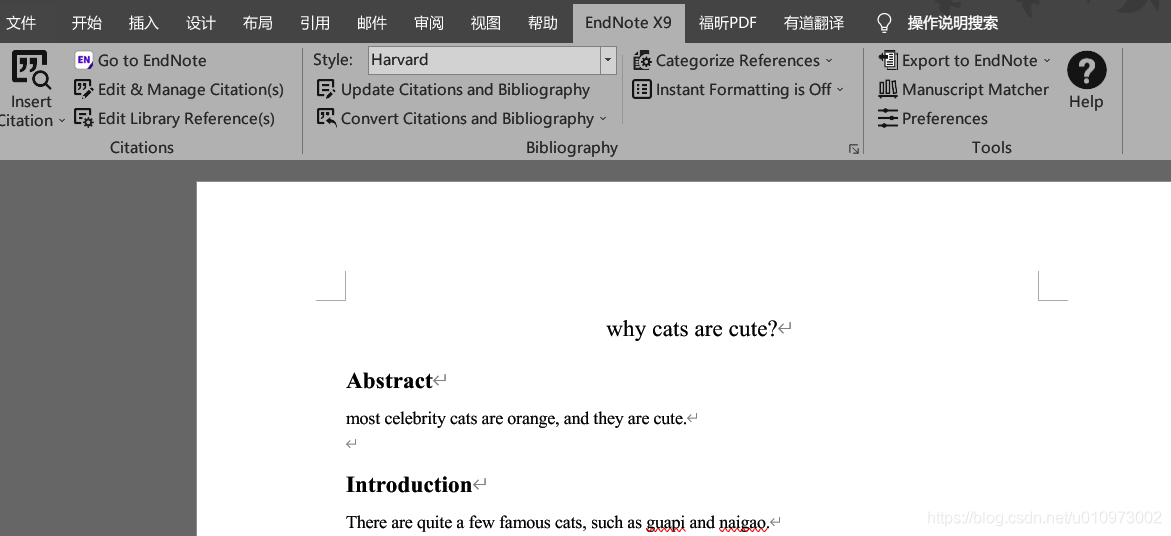
Task: Expand Convert Citations and Bibliography menu arrow
Action: point(603,119)
